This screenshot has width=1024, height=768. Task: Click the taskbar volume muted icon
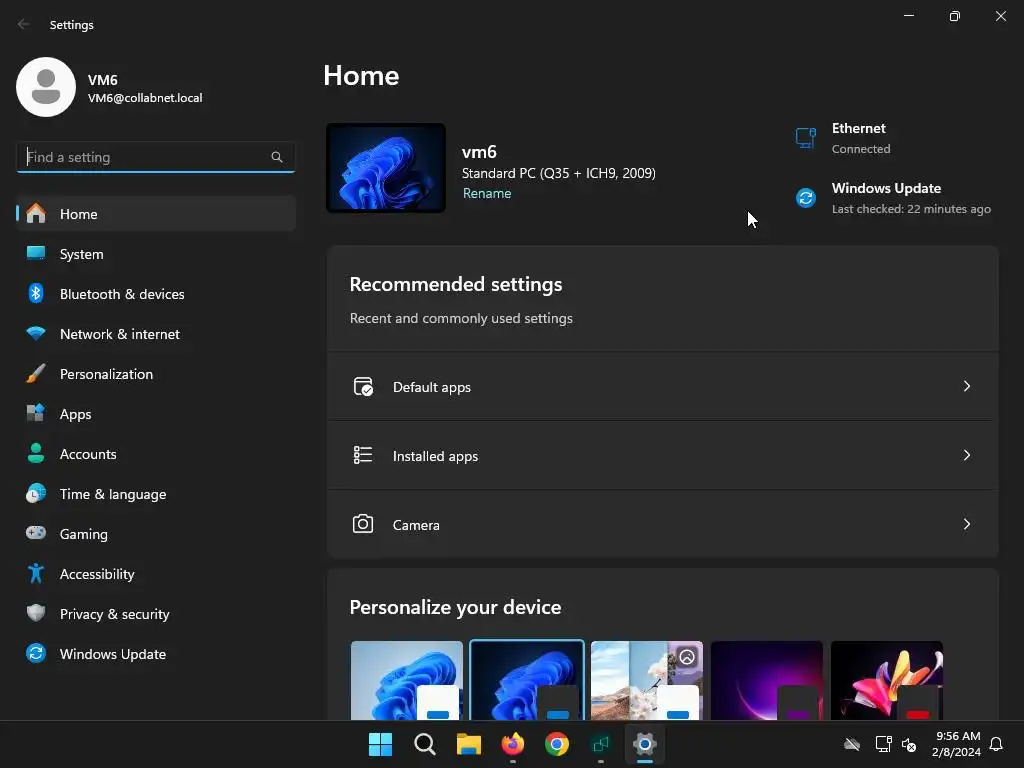(x=909, y=744)
